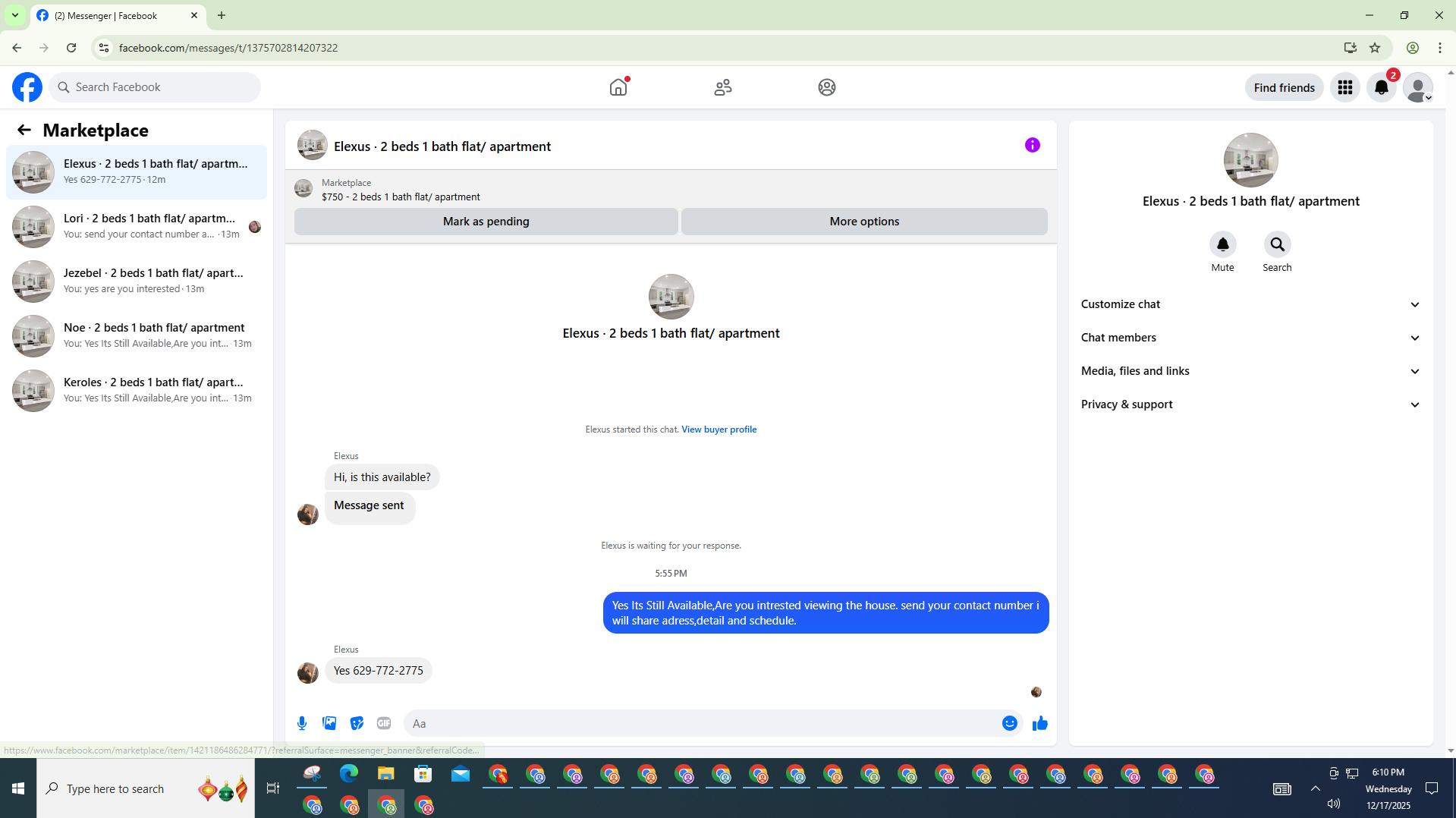Open the Keroles conversation
The height and width of the screenshot is (818, 1456).
point(137,391)
